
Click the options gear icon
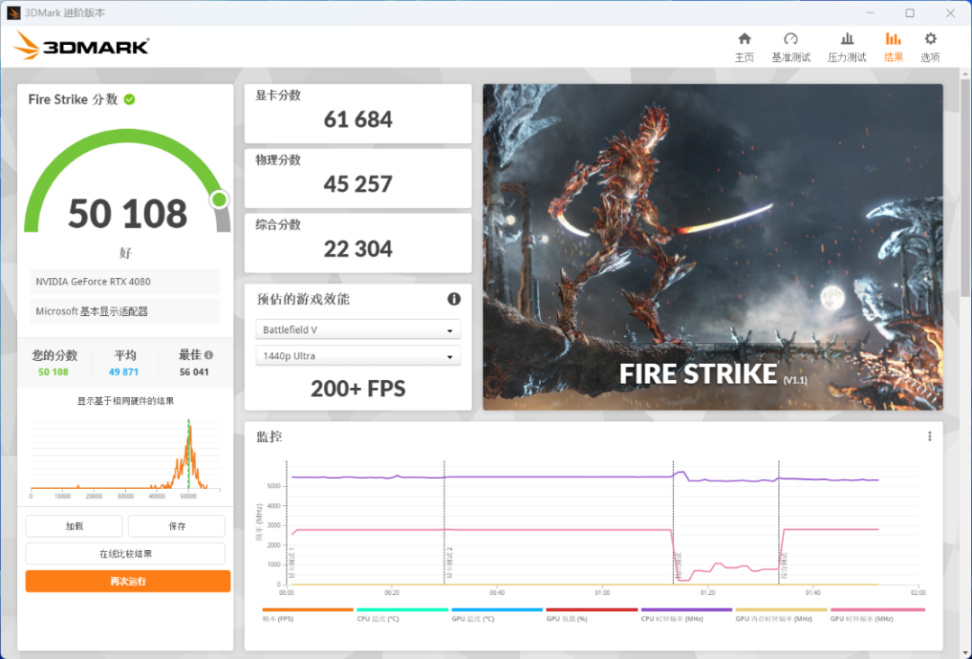[x=930, y=39]
